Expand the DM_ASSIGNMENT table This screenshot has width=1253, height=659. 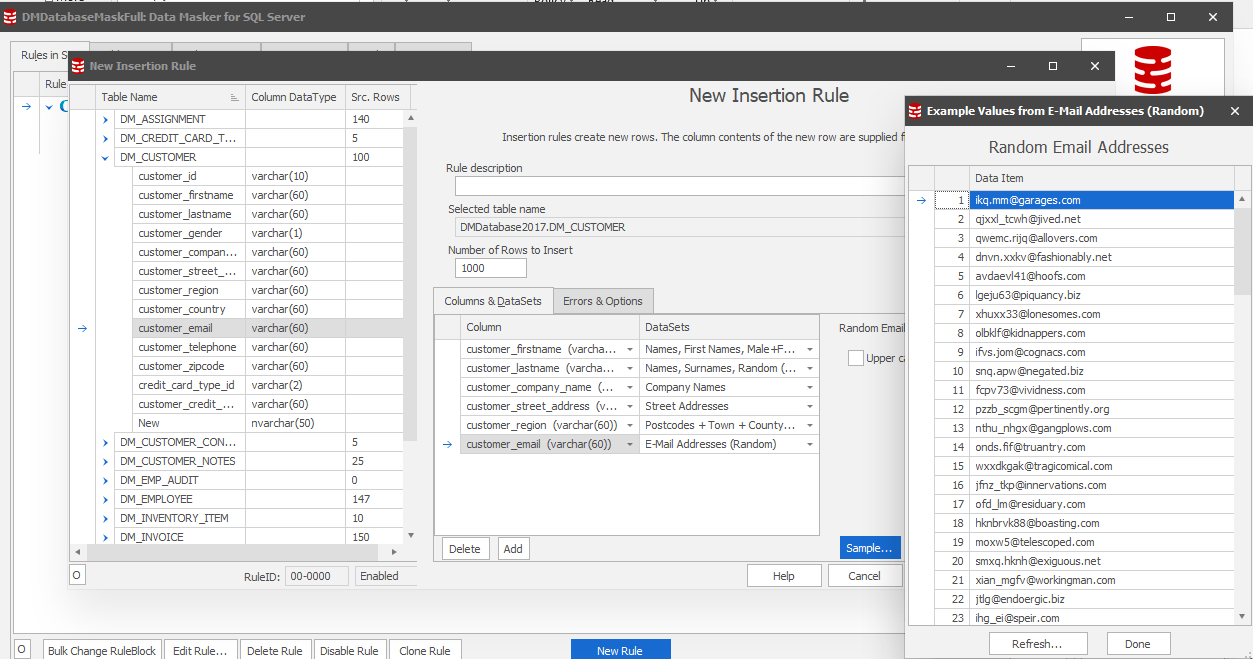click(x=106, y=119)
